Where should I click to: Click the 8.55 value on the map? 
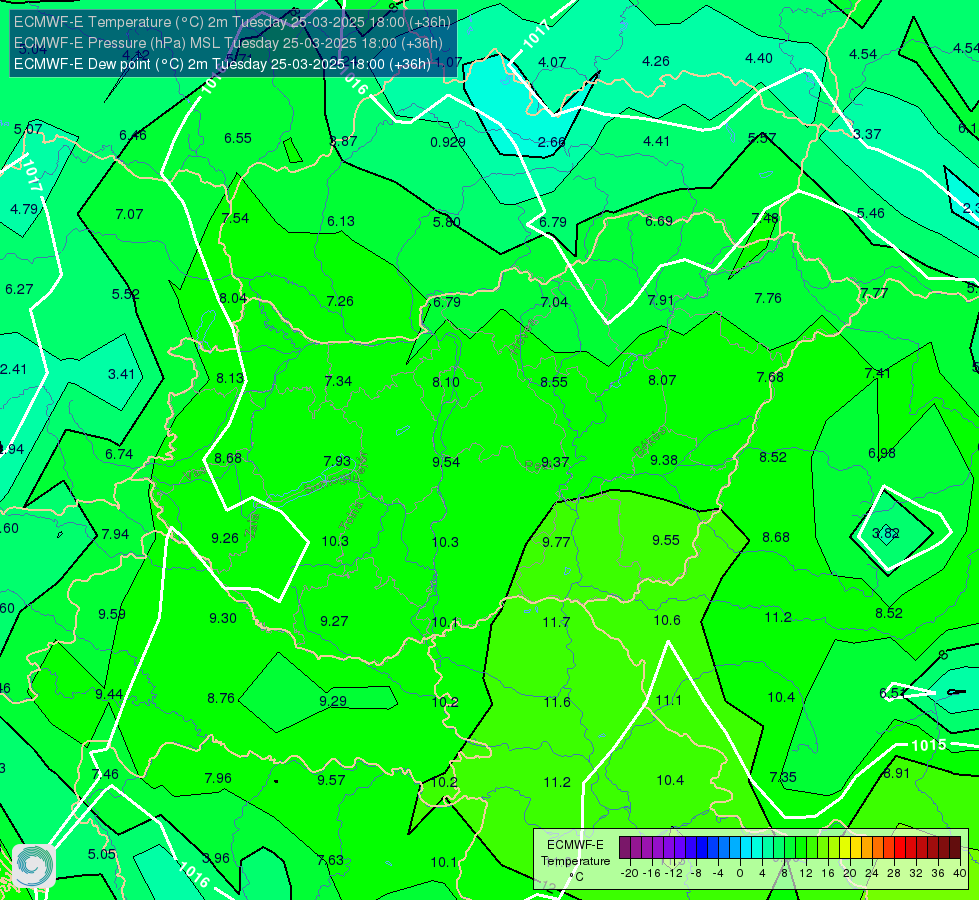tap(554, 382)
